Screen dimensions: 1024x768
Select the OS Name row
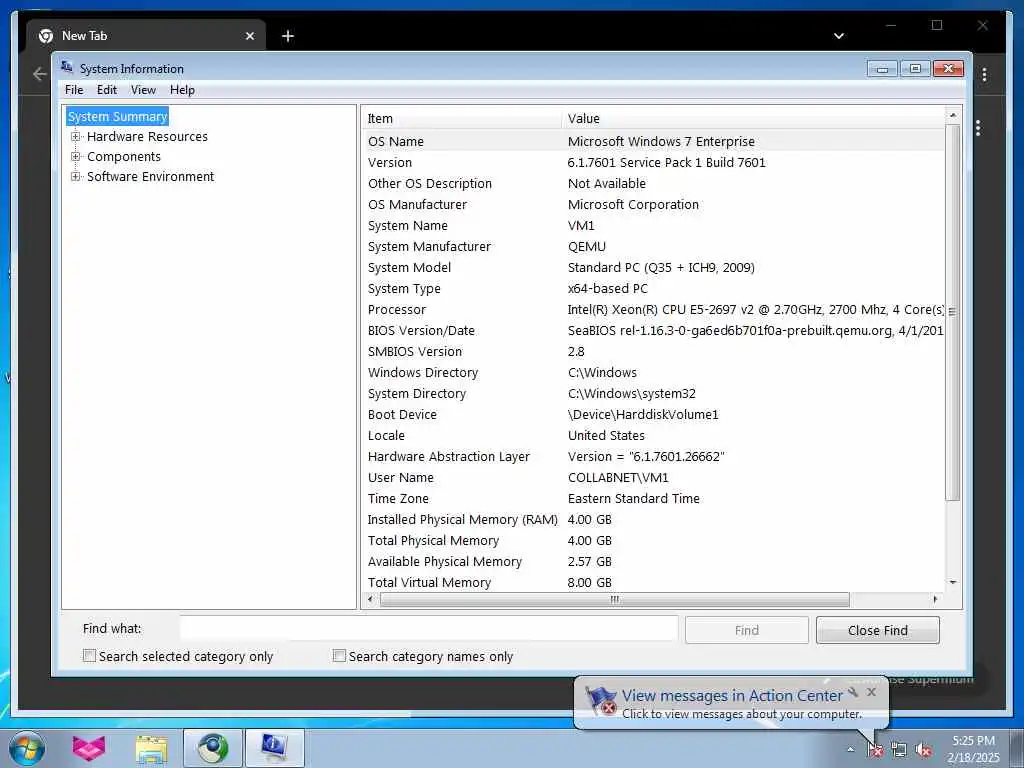(x=653, y=141)
